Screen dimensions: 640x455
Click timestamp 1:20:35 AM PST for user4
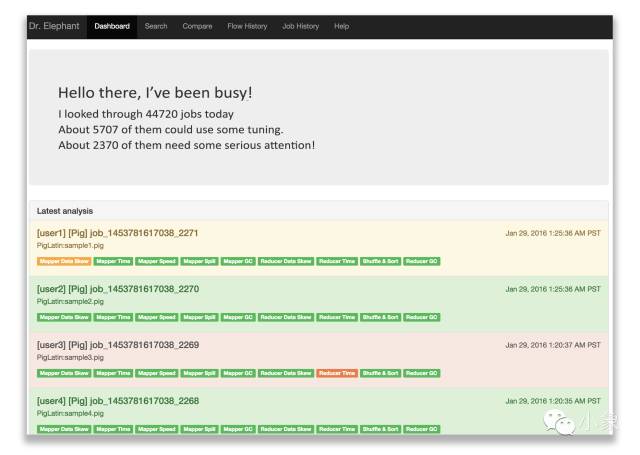553,401
